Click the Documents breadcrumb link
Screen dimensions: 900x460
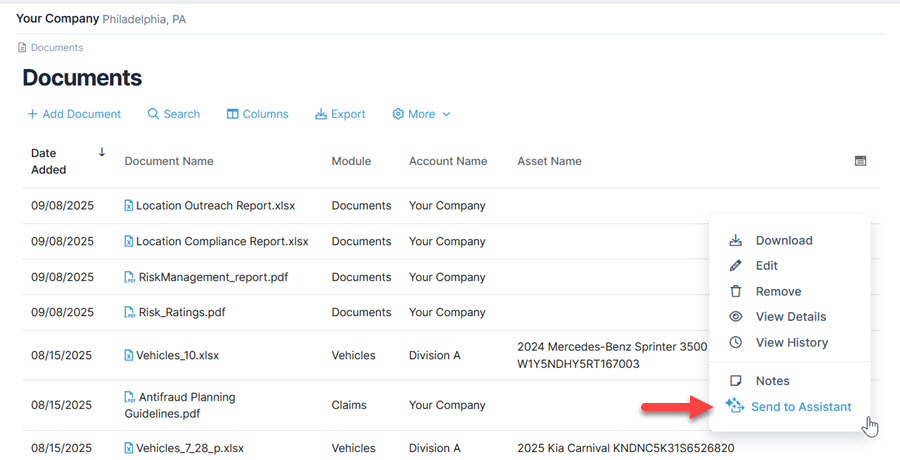(56, 47)
